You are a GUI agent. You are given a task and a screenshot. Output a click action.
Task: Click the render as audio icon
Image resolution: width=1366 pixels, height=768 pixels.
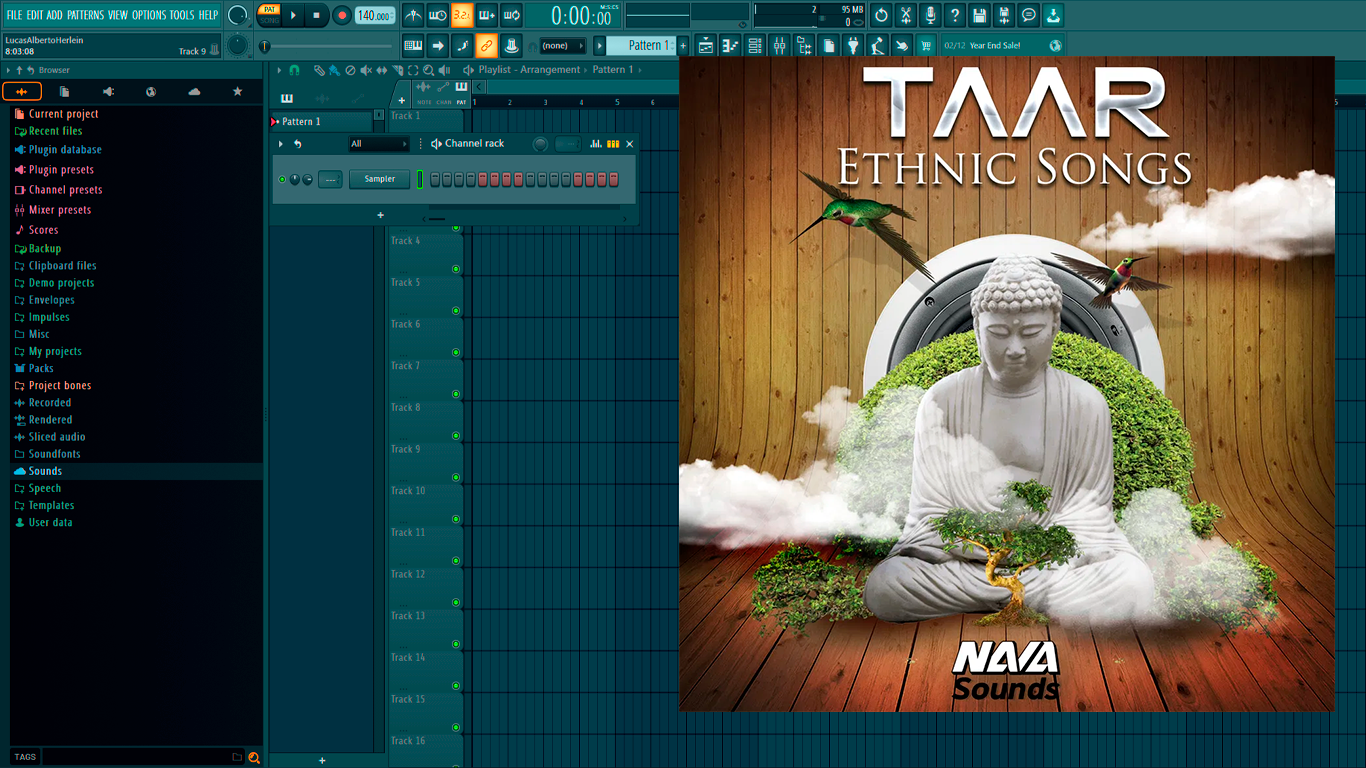click(1004, 15)
